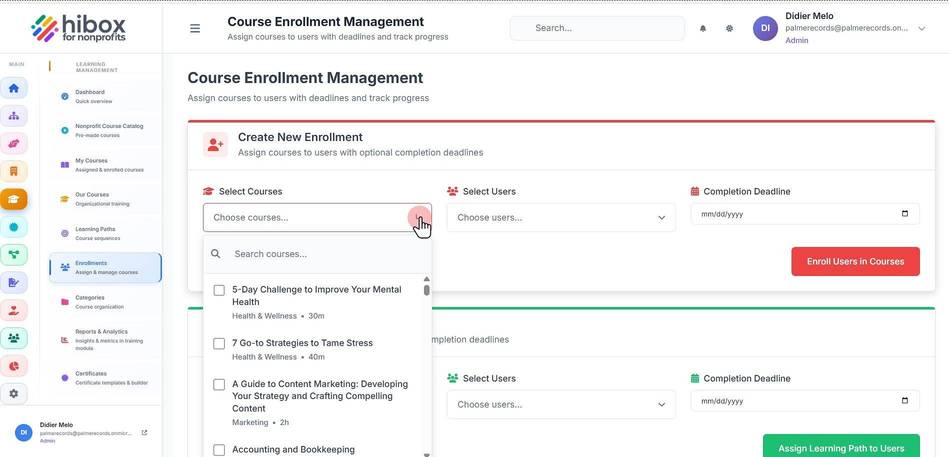Image resolution: width=949 pixels, height=457 pixels.
Task: Open the red hand-holding-person icon
Action: tap(13, 311)
